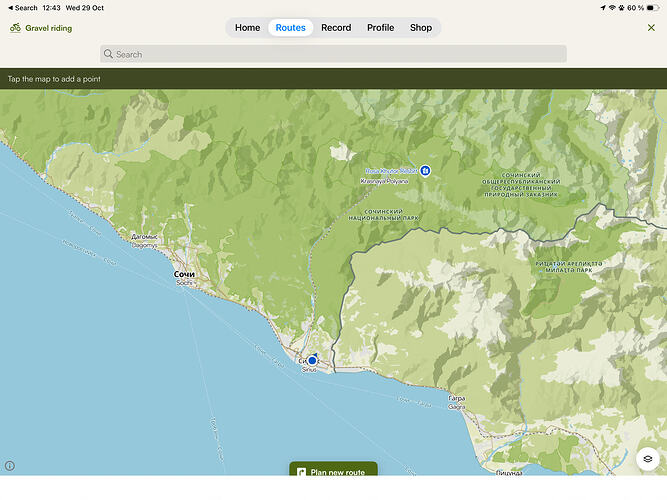Select the Routes tab
Viewport: 667px width, 500px height.
(290, 28)
